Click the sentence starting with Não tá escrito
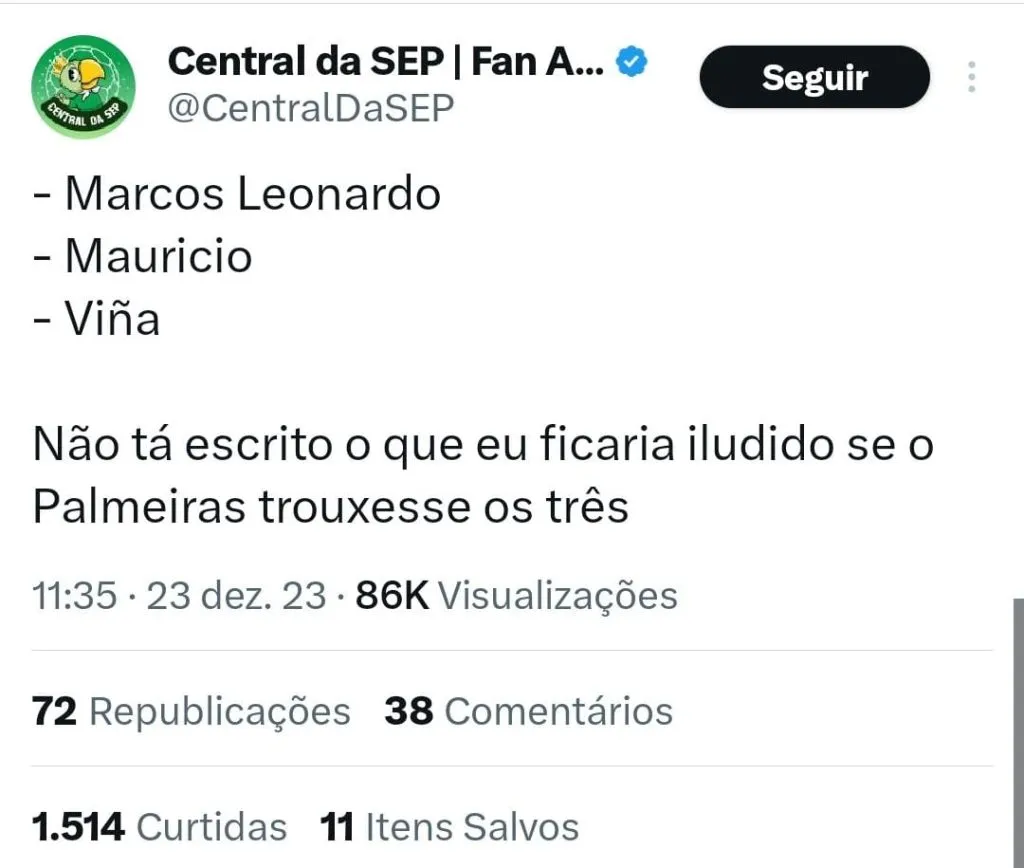Image resolution: width=1024 pixels, height=868 pixels. click(483, 444)
